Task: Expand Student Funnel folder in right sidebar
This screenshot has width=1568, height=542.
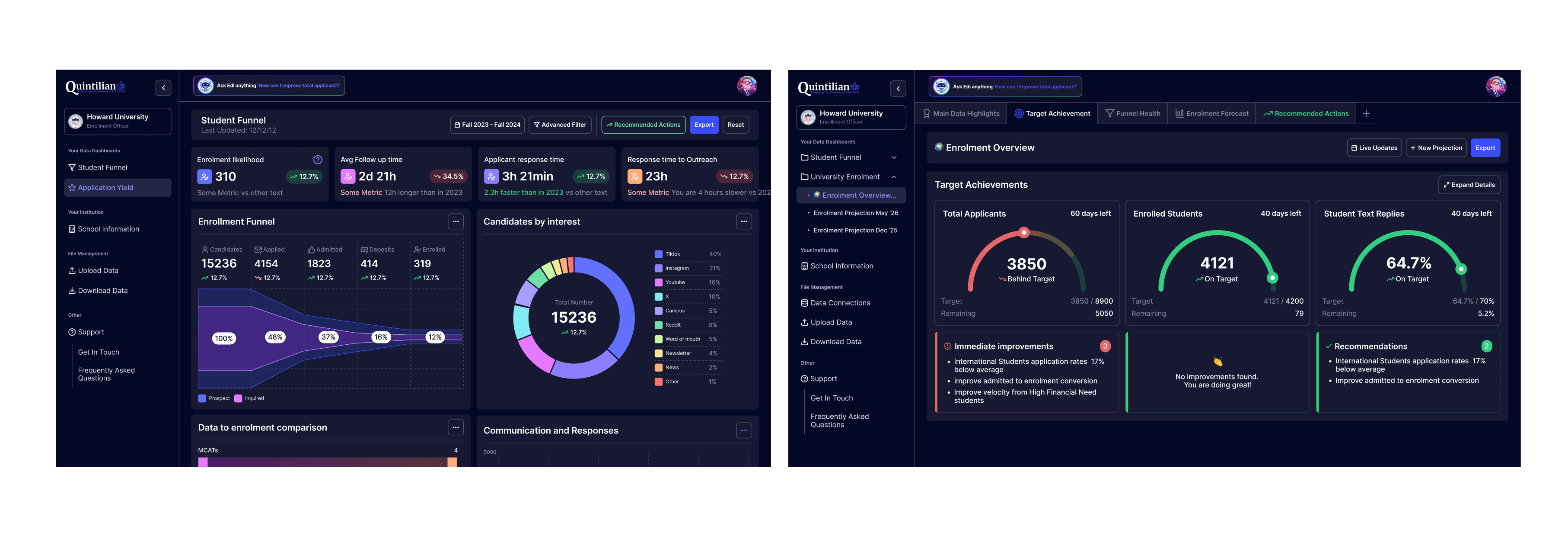Action: click(894, 158)
